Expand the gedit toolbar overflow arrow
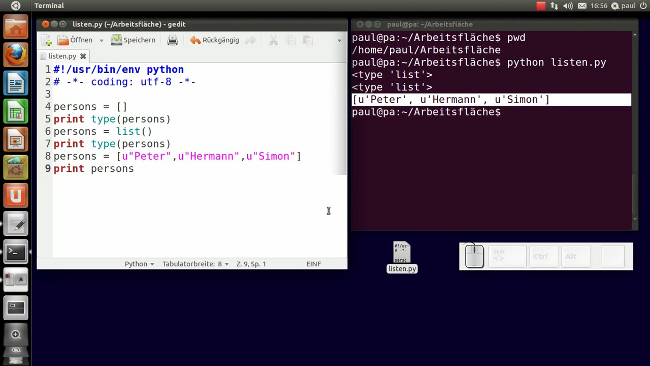 (x=340, y=41)
